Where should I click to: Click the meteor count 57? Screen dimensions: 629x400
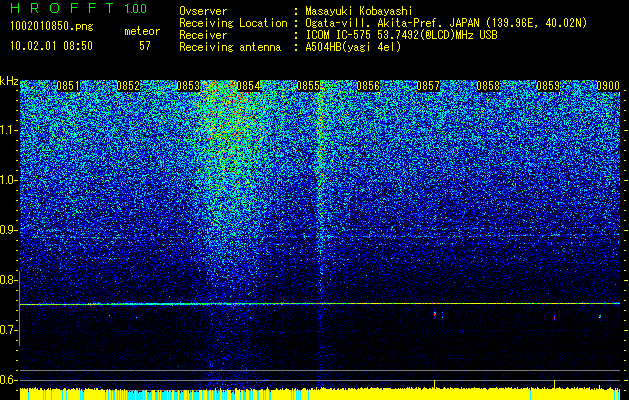click(145, 46)
